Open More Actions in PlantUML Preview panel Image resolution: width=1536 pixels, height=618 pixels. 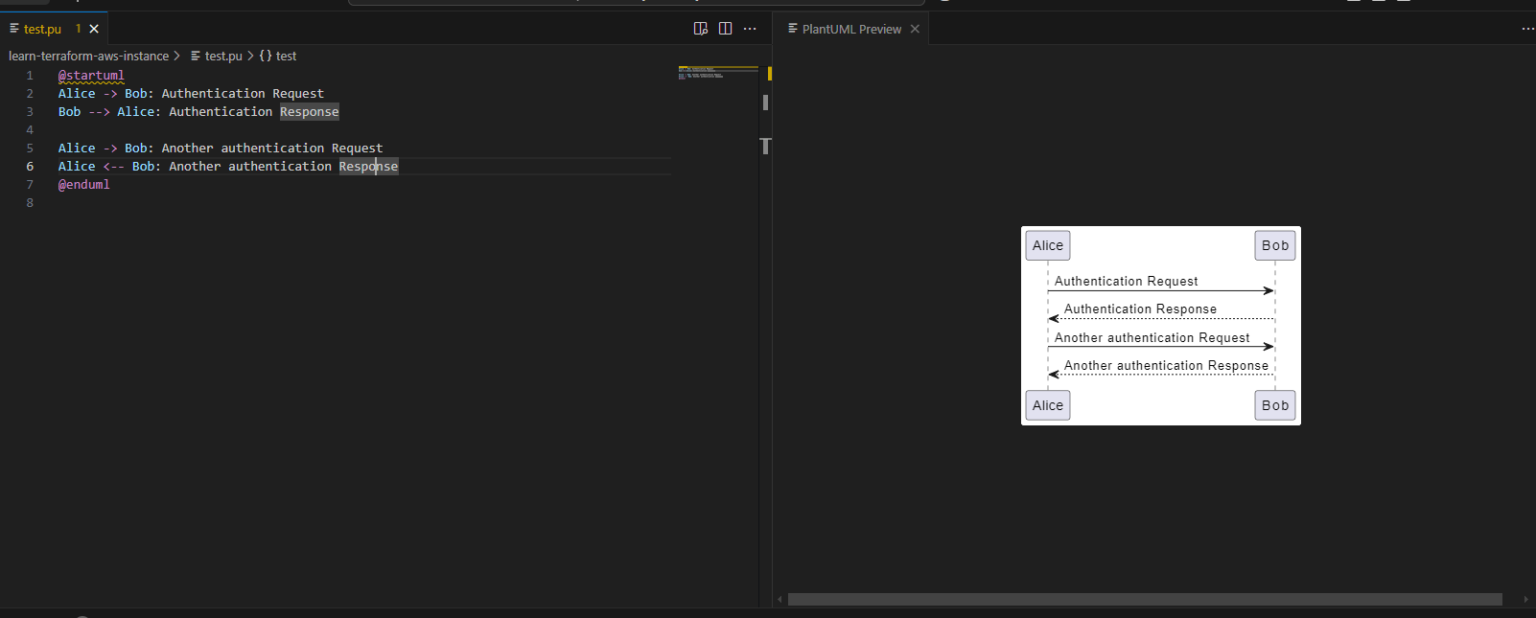tap(1527, 28)
